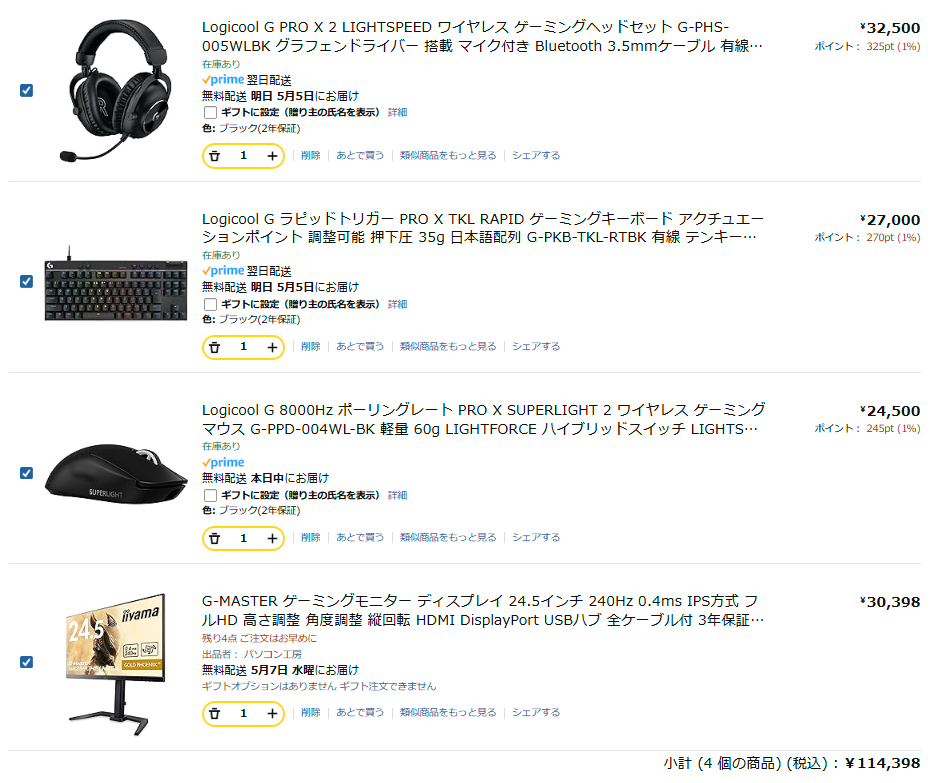Screen dimensions: 932x783
Task: Uncheck the headset item selection checkbox
Action: coord(26,90)
